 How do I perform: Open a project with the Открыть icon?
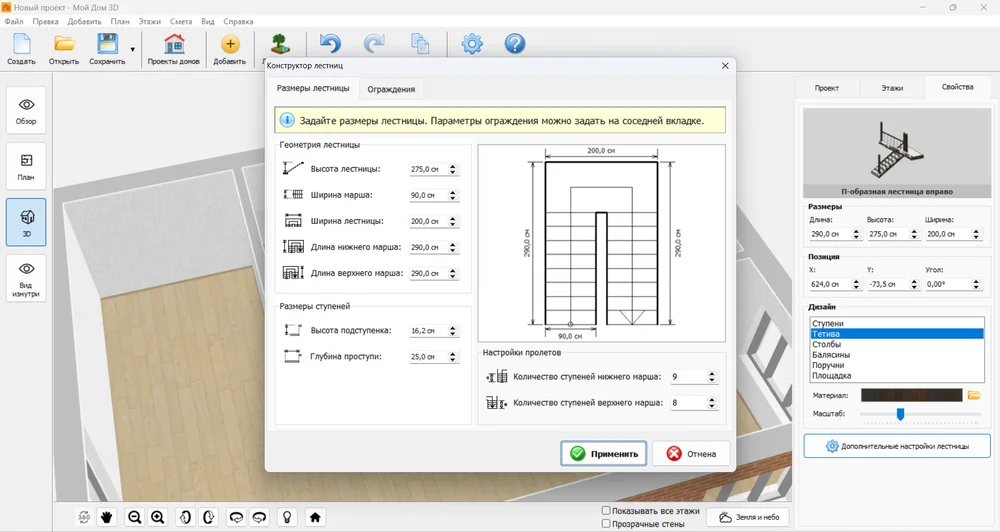[x=64, y=48]
